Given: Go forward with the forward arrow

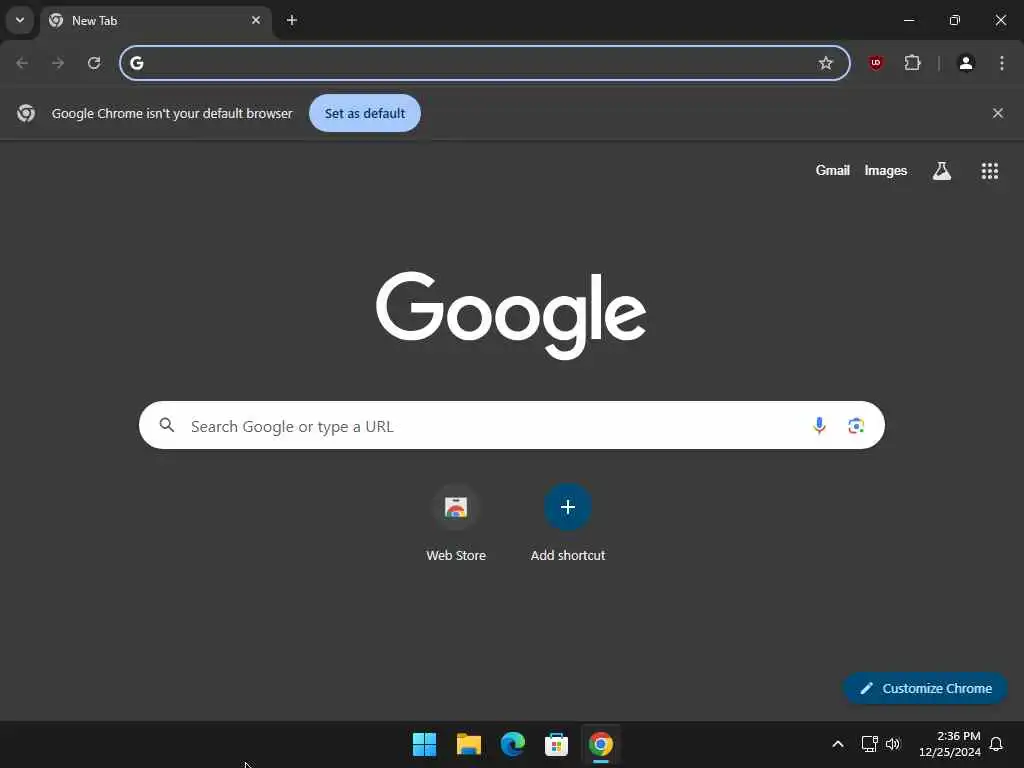Looking at the screenshot, I should point(58,63).
